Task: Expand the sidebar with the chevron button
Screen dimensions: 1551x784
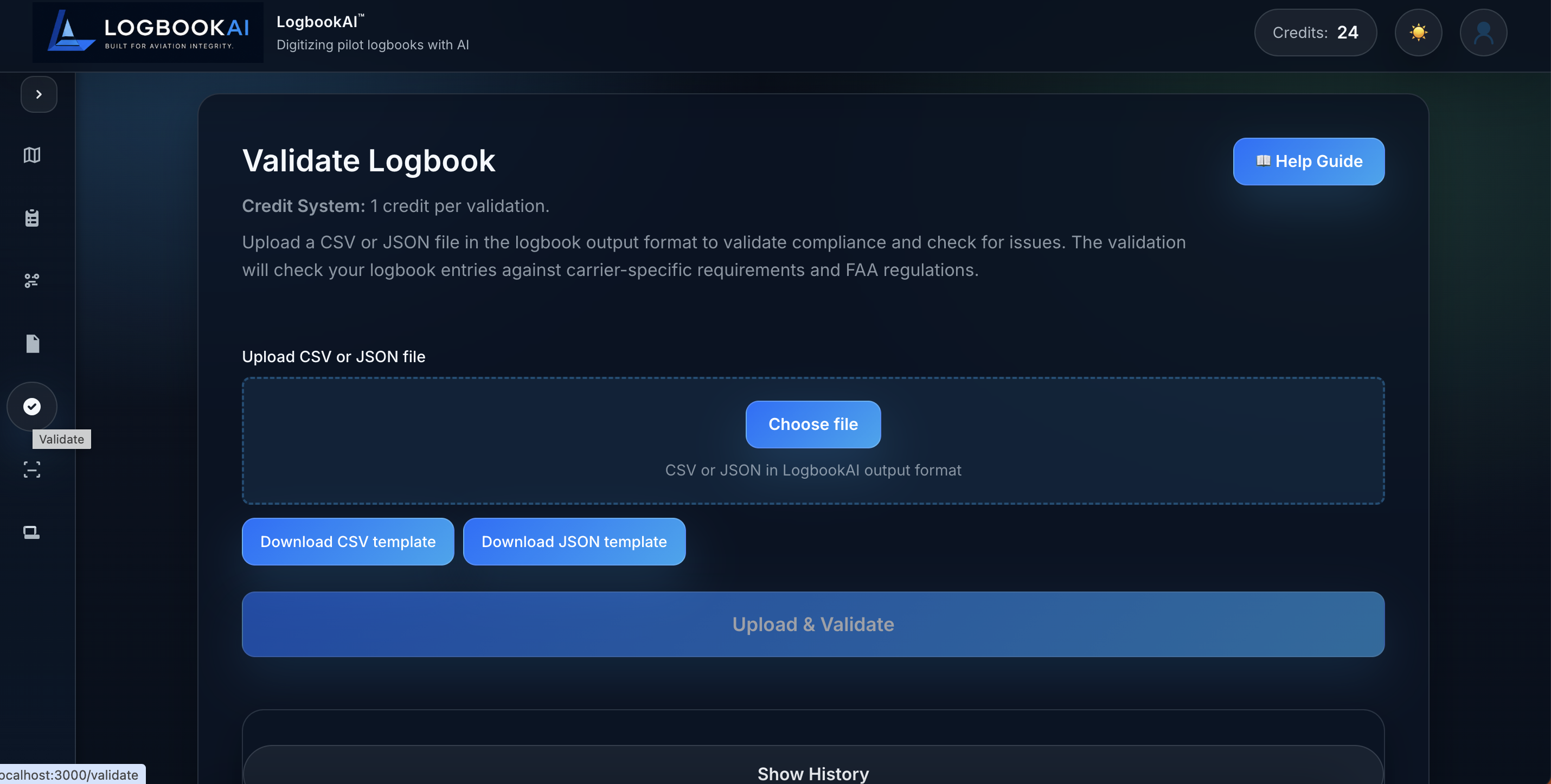Action: click(x=39, y=94)
